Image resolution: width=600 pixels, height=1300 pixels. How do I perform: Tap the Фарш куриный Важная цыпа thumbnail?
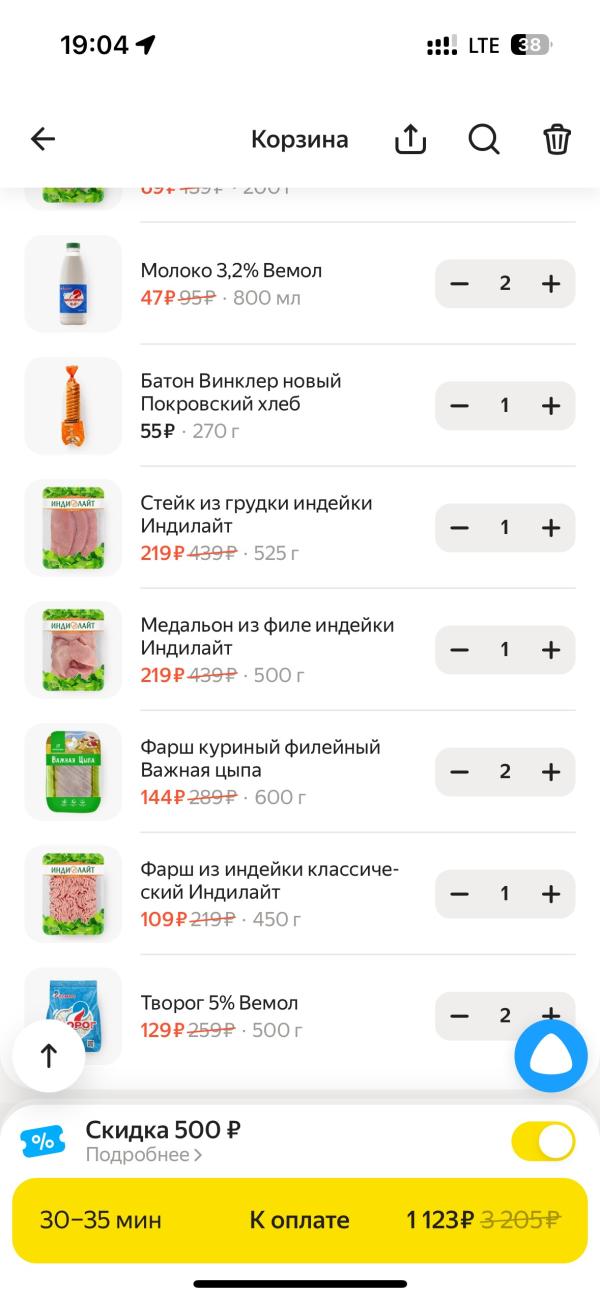click(x=73, y=772)
